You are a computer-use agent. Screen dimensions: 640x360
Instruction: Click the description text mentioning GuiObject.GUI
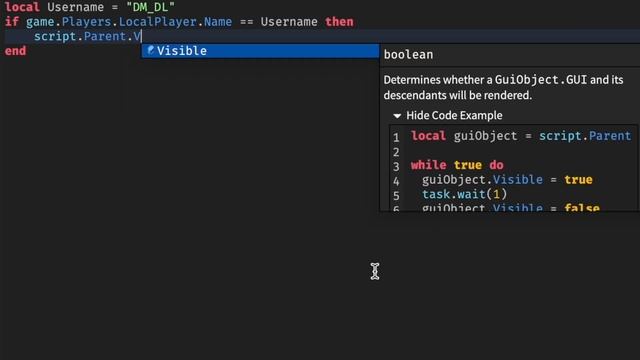503,87
